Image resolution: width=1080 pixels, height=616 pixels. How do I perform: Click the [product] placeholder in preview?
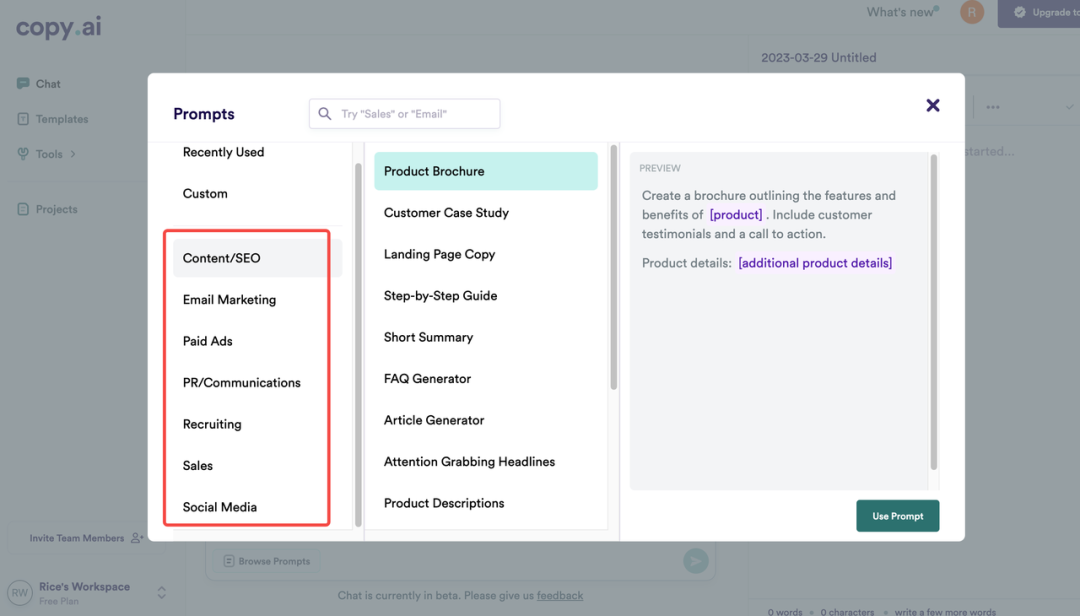tap(736, 215)
